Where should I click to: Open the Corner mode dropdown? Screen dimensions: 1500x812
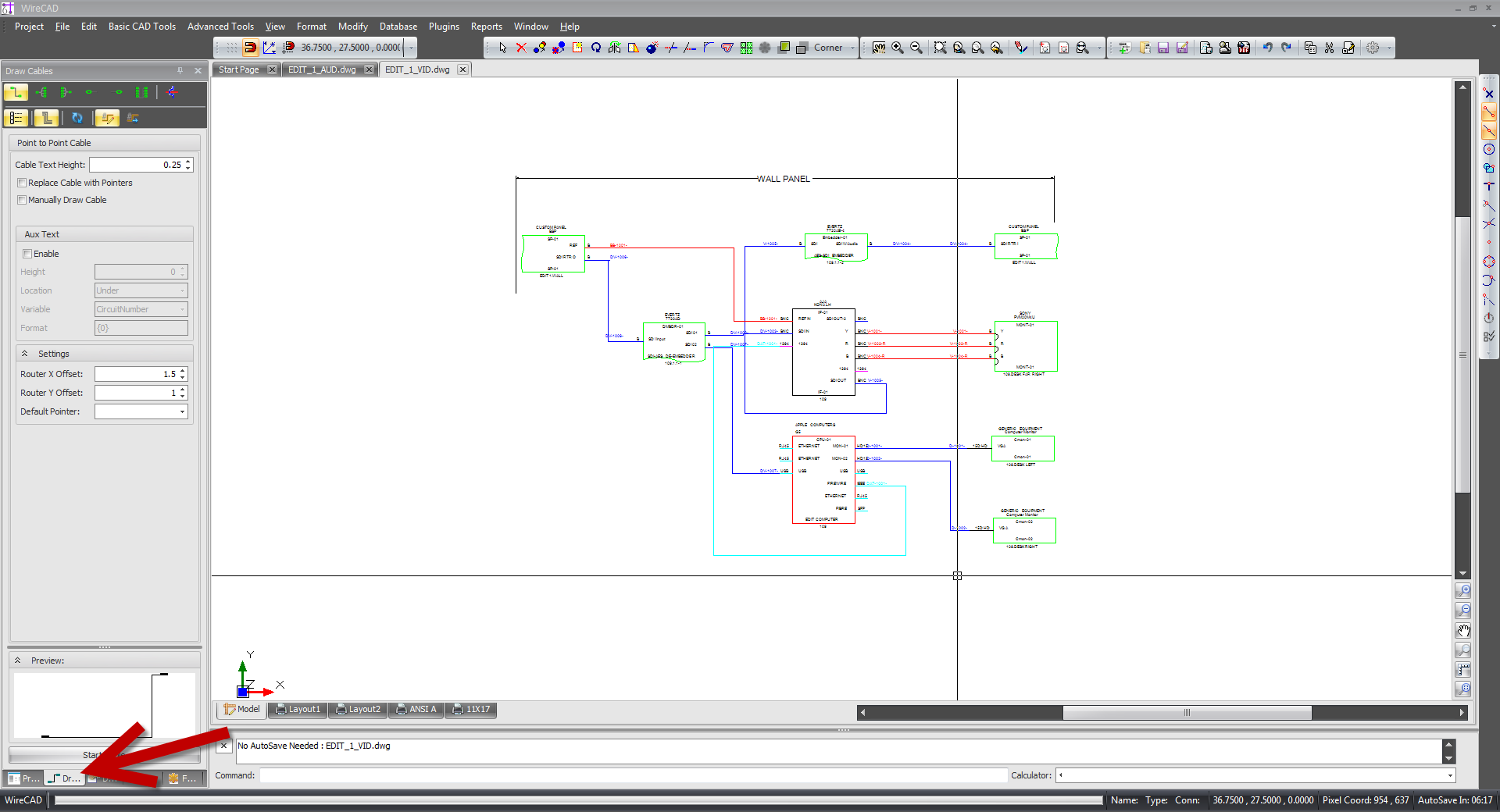pyautogui.click(x=852, y=48)
